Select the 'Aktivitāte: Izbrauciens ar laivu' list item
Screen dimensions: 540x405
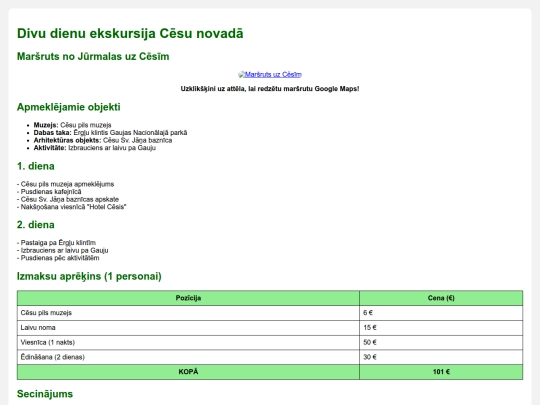click(95, 148)
